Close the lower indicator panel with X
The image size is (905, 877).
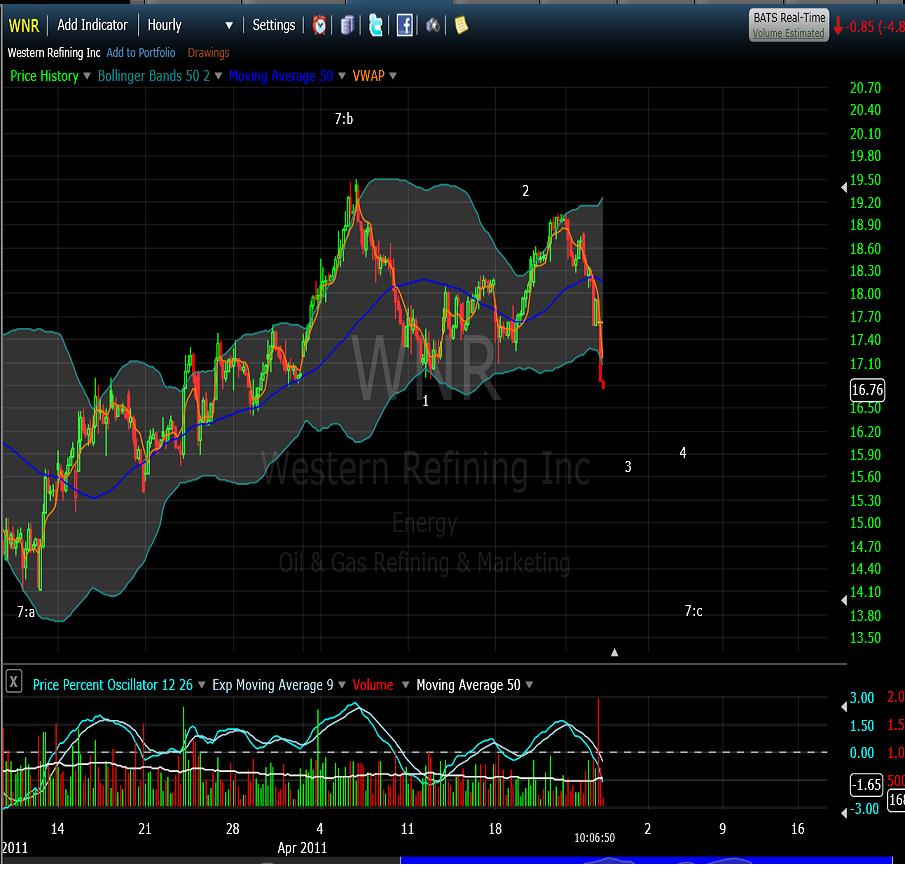click(14, 683)
